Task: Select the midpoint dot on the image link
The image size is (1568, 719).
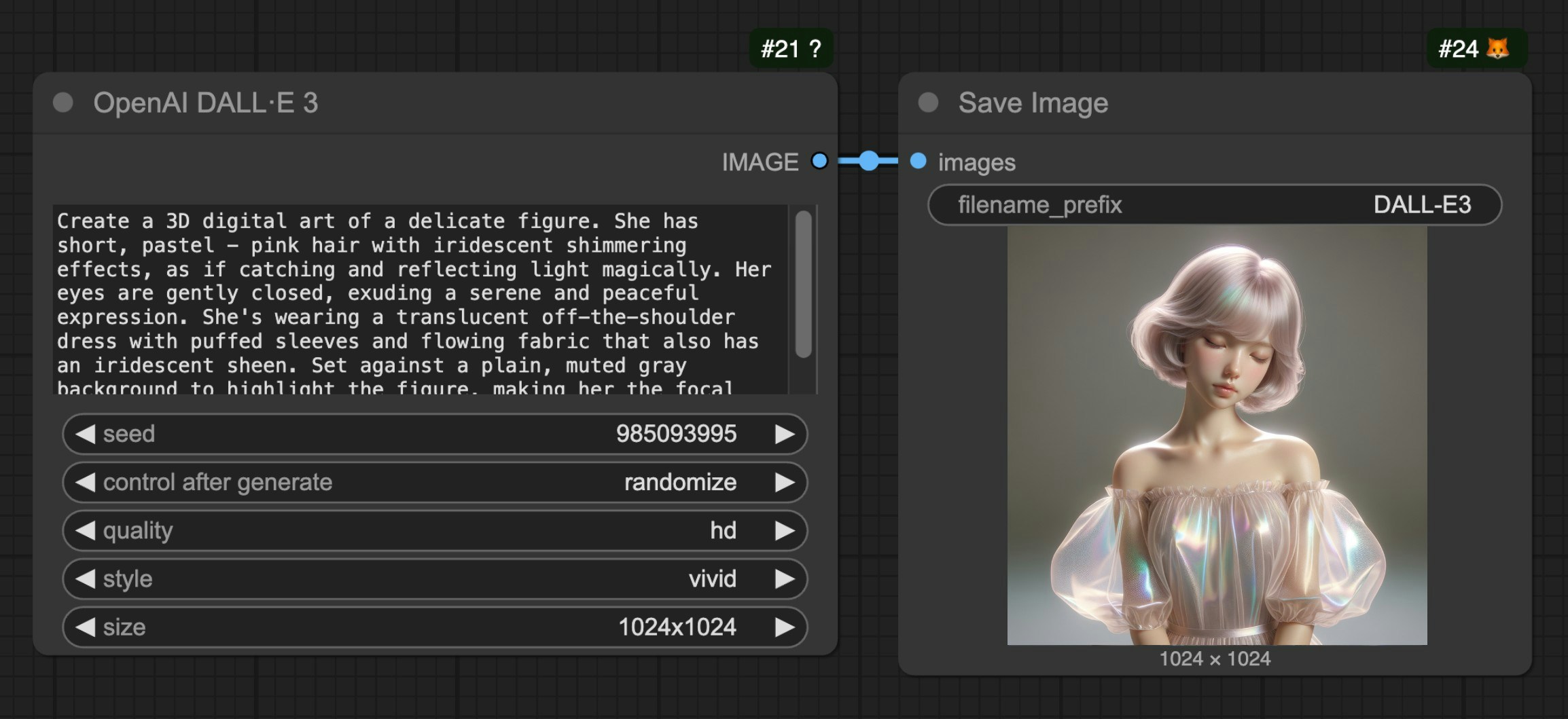Action: pos(868,162)
